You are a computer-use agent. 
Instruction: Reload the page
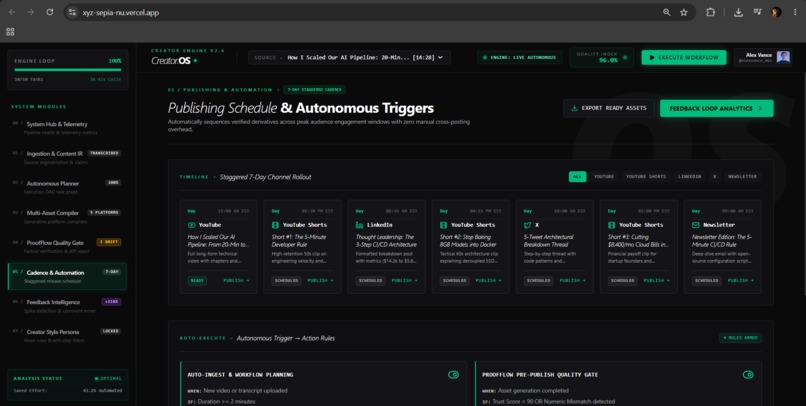pos(50,12)
